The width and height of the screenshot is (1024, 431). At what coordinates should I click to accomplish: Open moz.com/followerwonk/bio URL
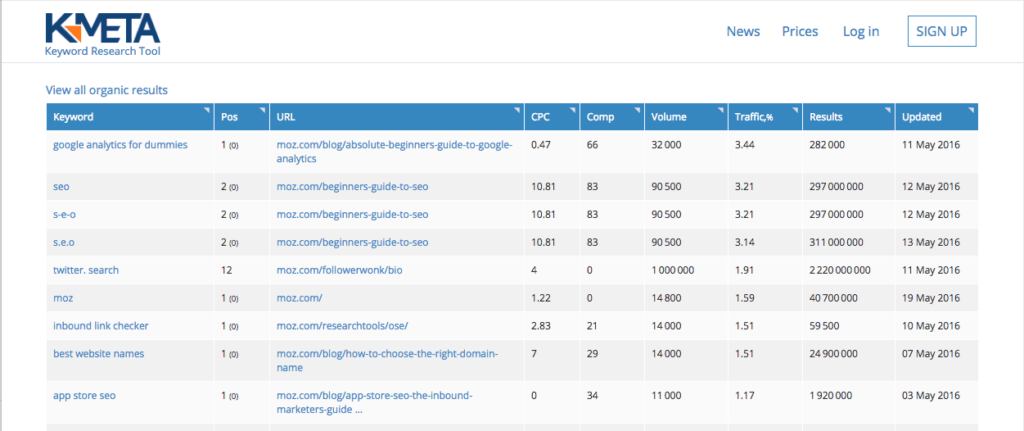tap(340, 270)
